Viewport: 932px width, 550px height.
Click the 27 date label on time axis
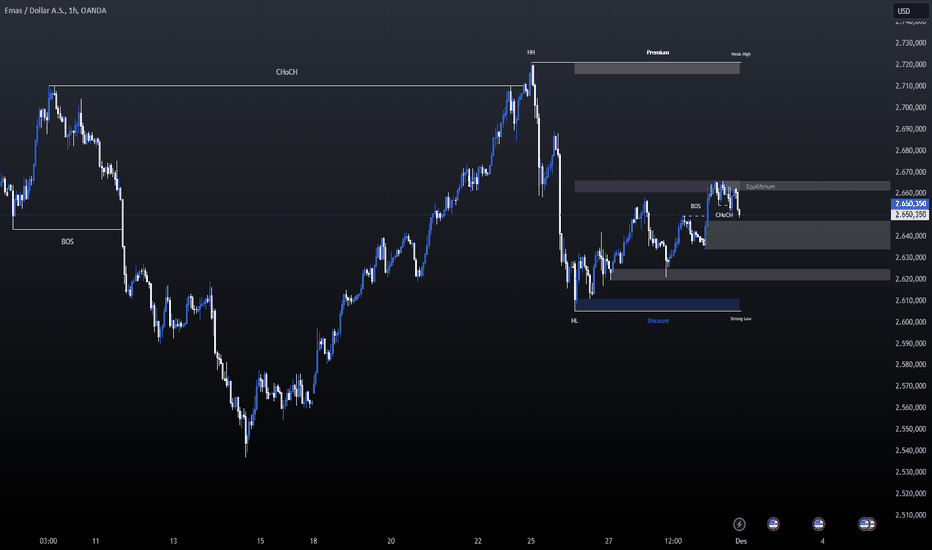coord(608,541)
